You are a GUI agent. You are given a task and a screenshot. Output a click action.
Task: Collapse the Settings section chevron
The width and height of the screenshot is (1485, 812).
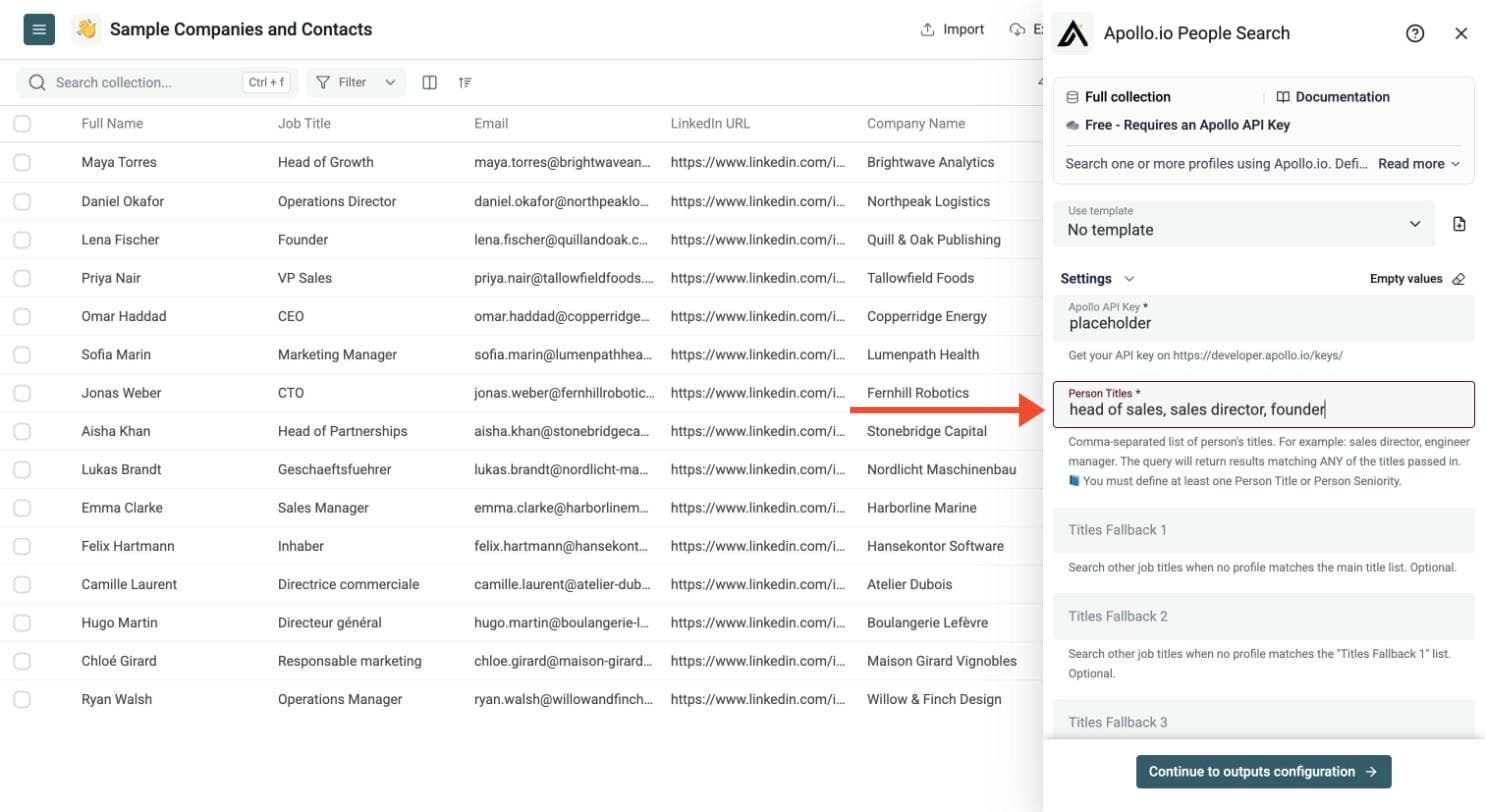point(1129,279)
